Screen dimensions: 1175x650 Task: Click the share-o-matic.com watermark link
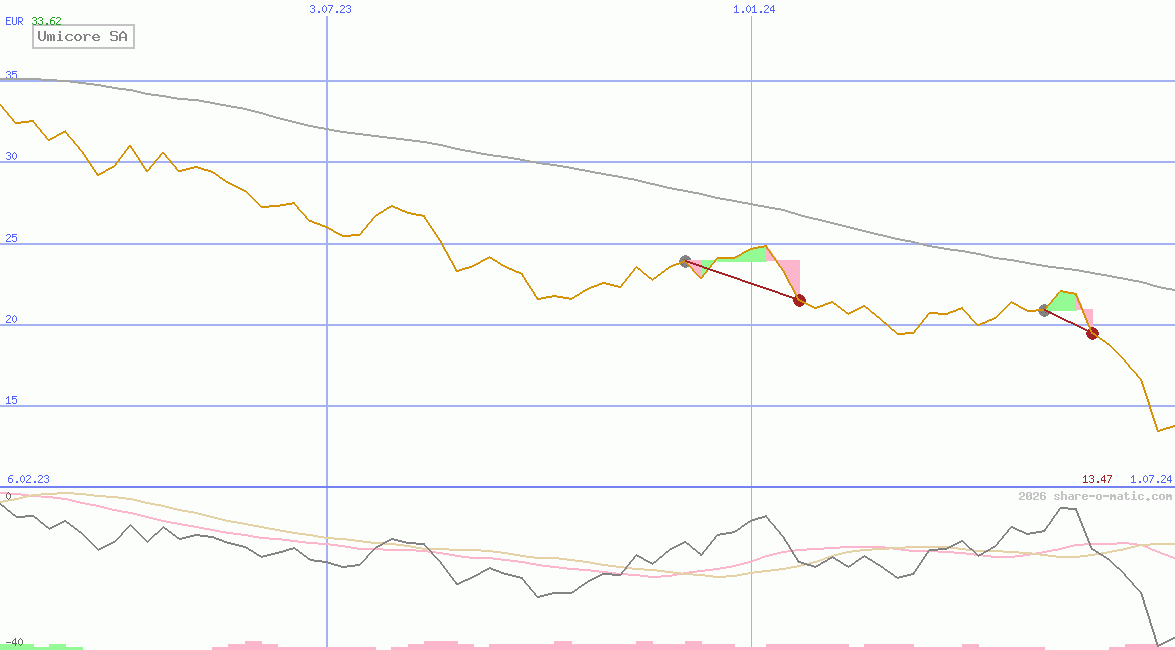(1095, 496)
